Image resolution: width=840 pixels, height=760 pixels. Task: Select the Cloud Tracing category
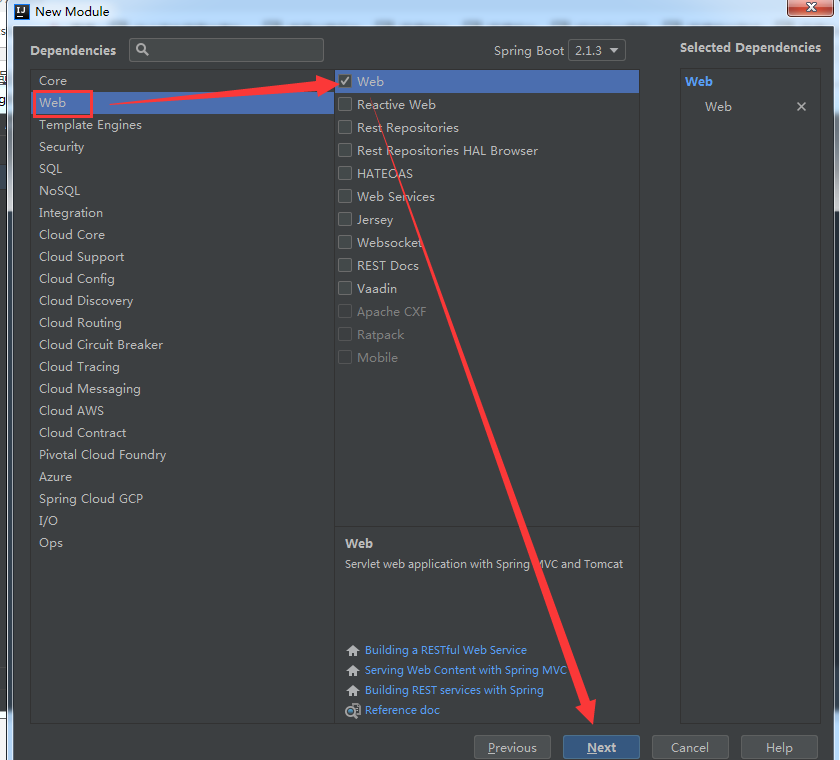click(182, 366)
